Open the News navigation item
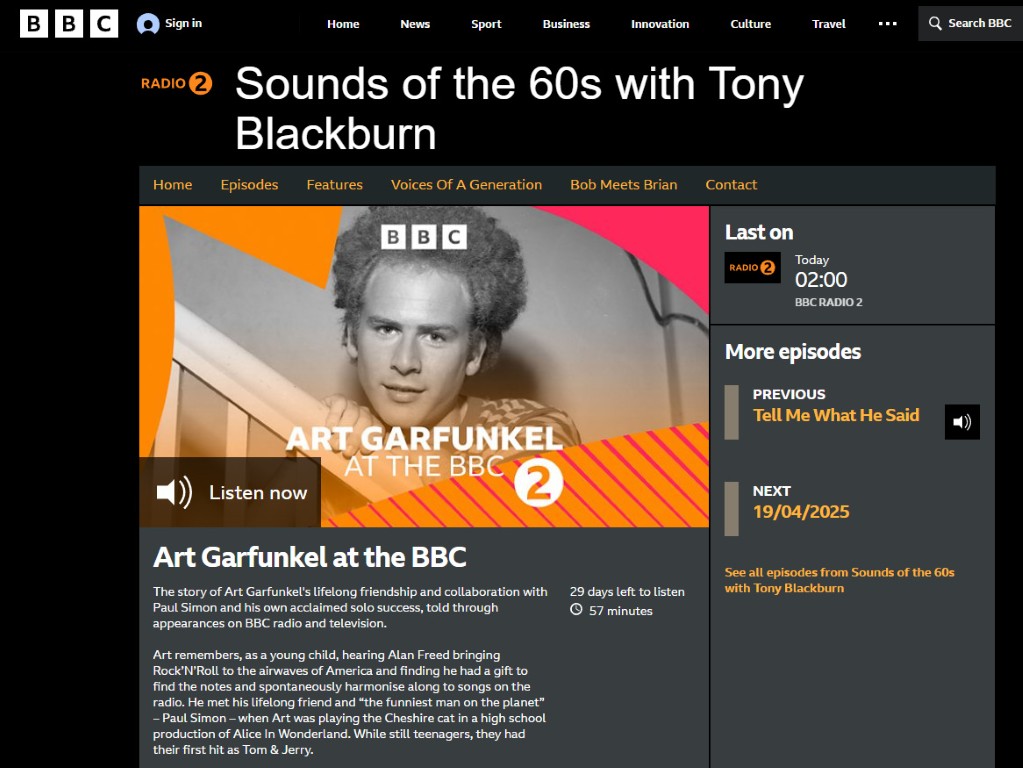 (415, 24)
